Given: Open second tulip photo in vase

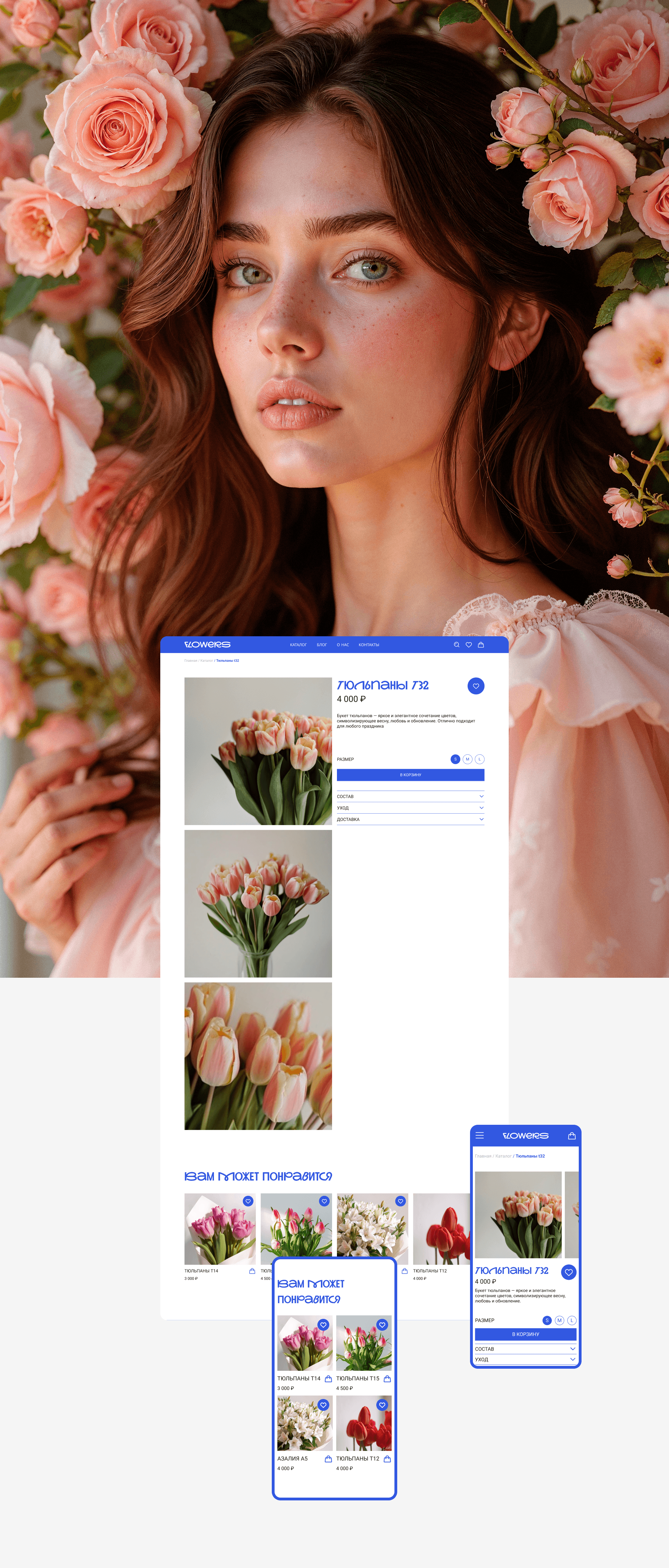Looking at the screenshot, I should (258, 903).
